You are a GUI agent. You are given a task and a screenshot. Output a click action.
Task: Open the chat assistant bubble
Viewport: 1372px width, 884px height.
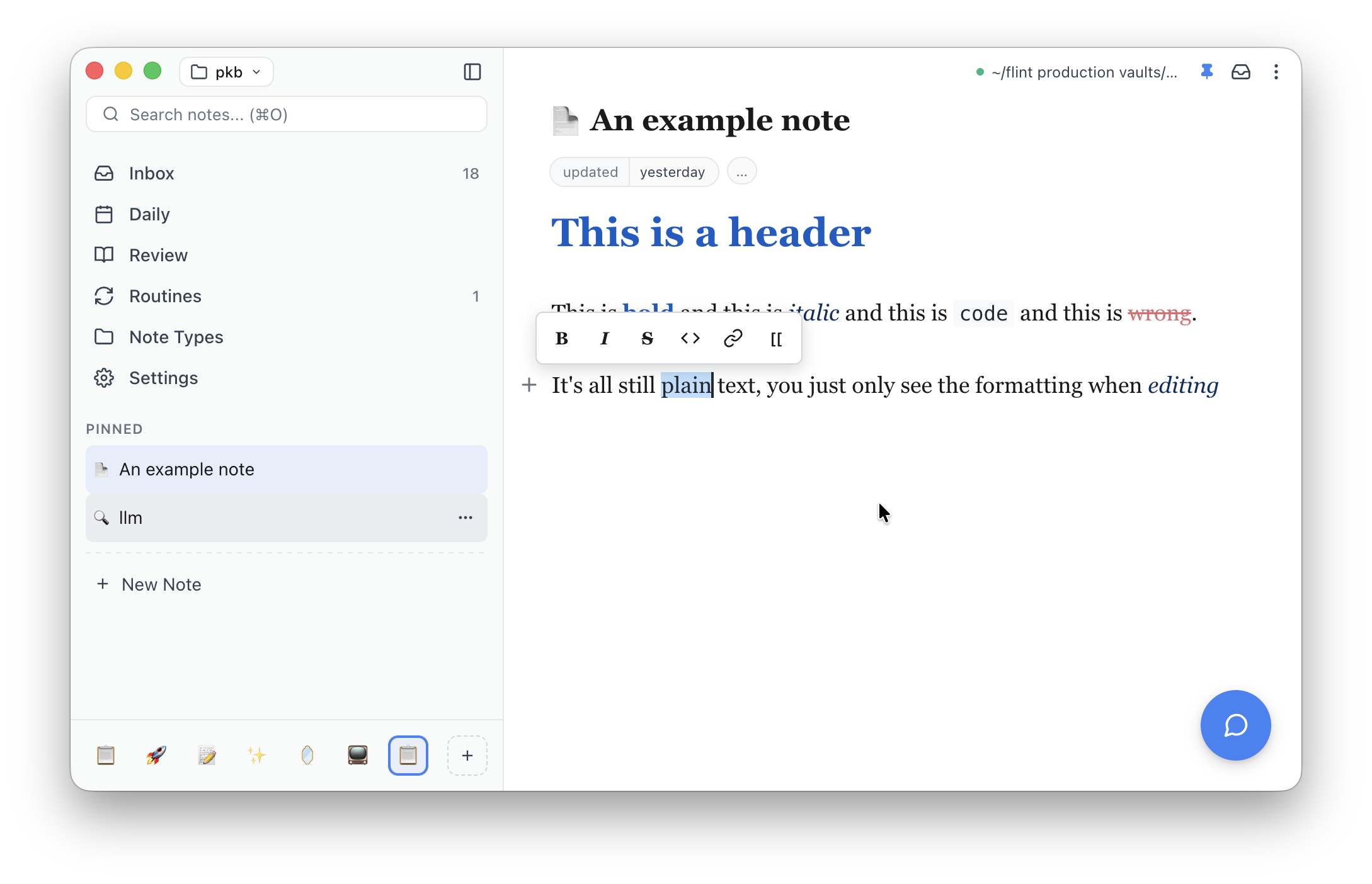click(x=1235, y=725)
